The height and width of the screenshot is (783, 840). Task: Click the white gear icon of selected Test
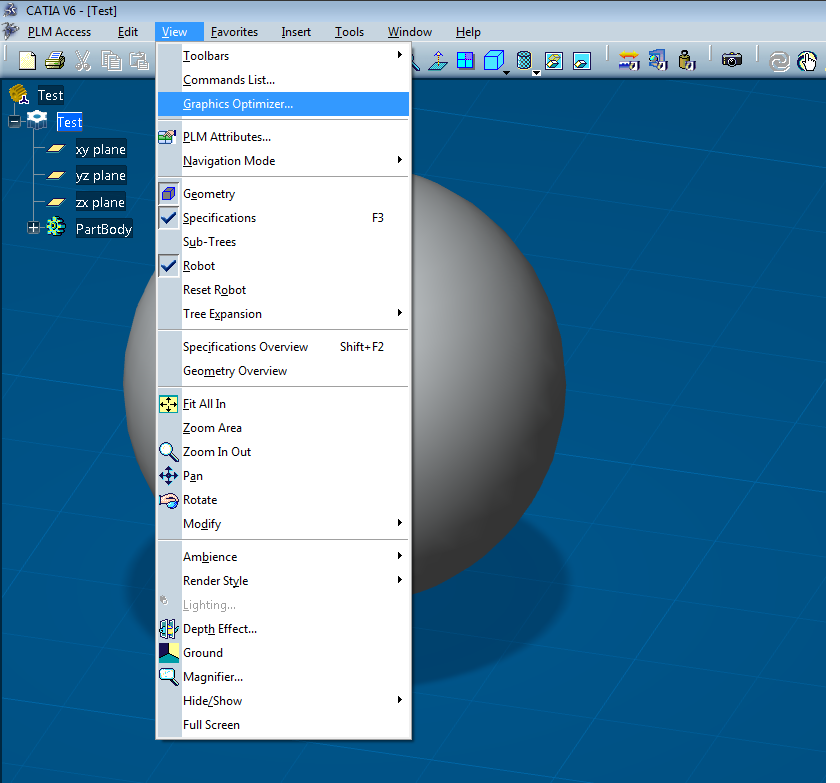[x=37, y=121]
